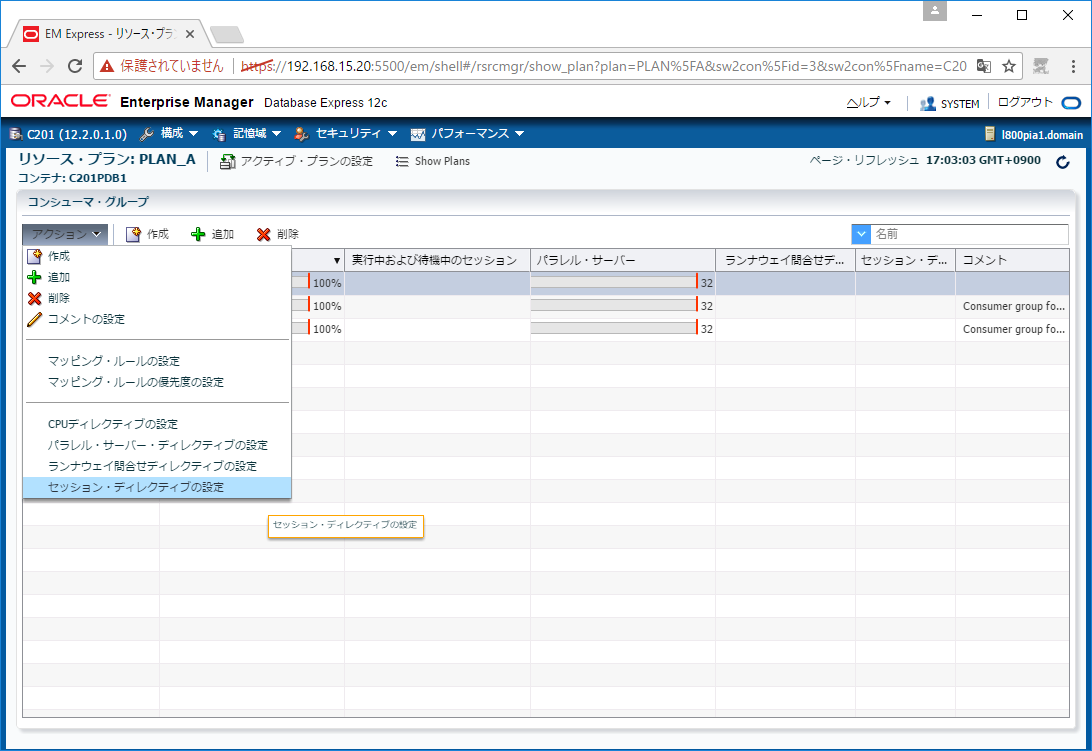The image size is (1092, 751).
Task: Click the Show Plans button
Action: pos(432,161)
